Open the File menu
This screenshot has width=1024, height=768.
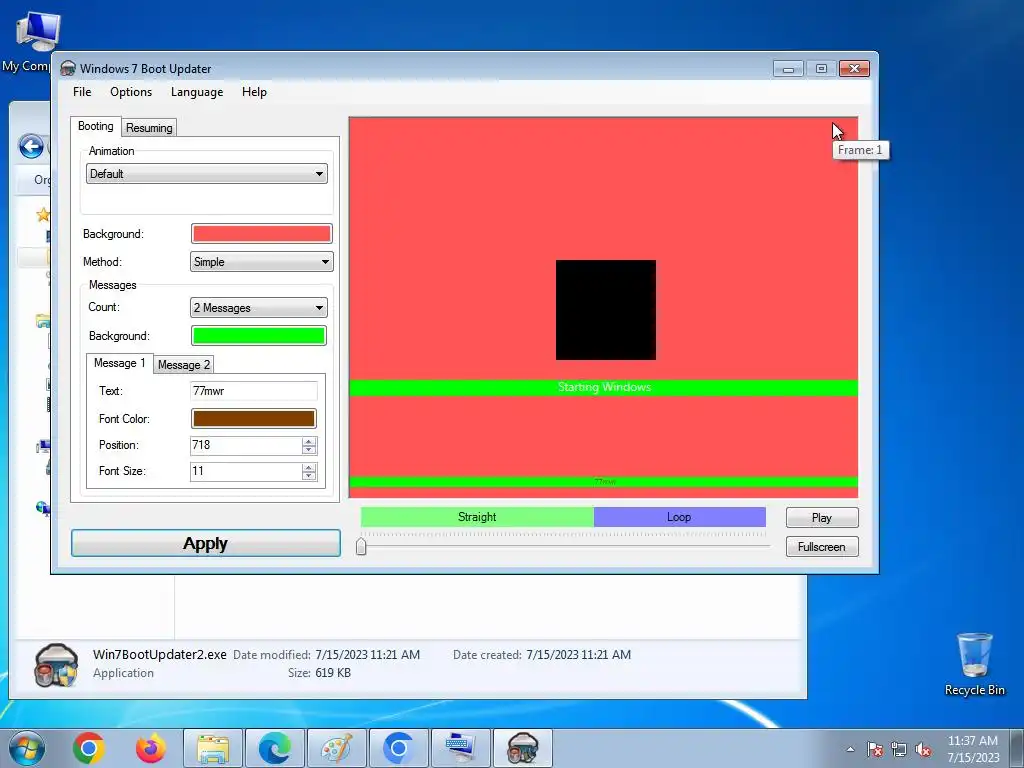(82, 92)
